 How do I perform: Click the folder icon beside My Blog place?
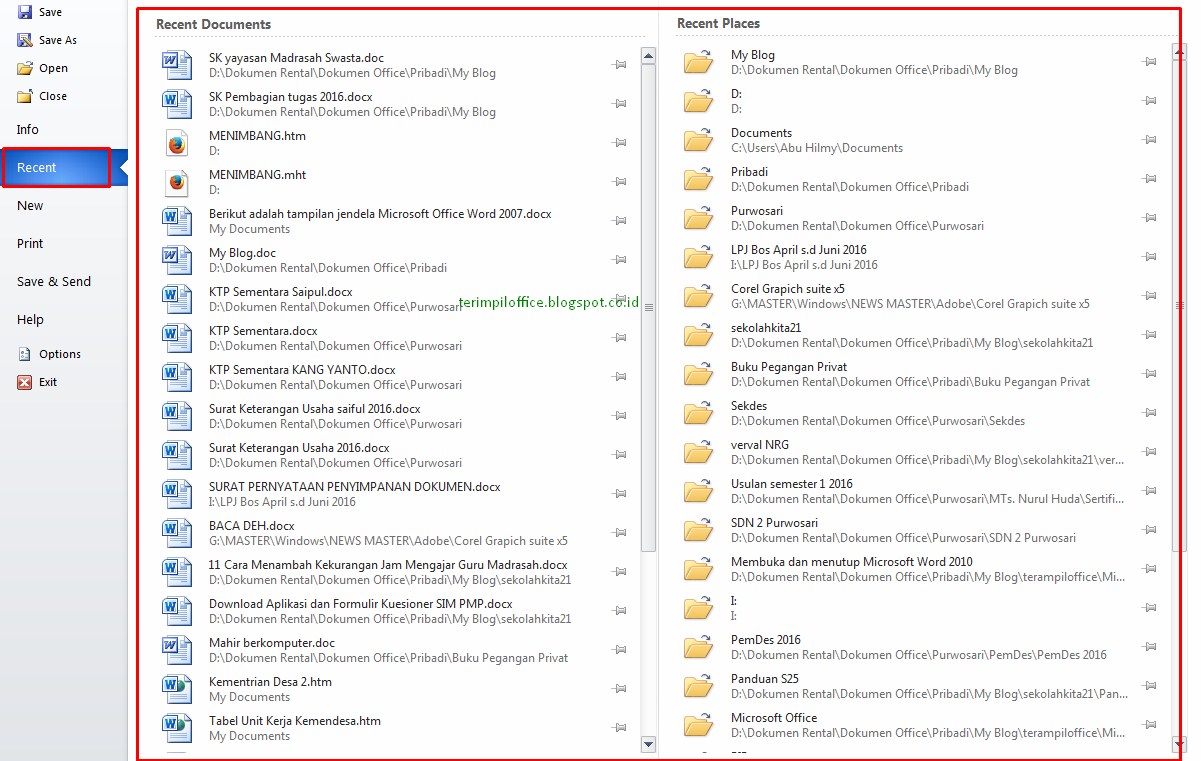[698, 61]
